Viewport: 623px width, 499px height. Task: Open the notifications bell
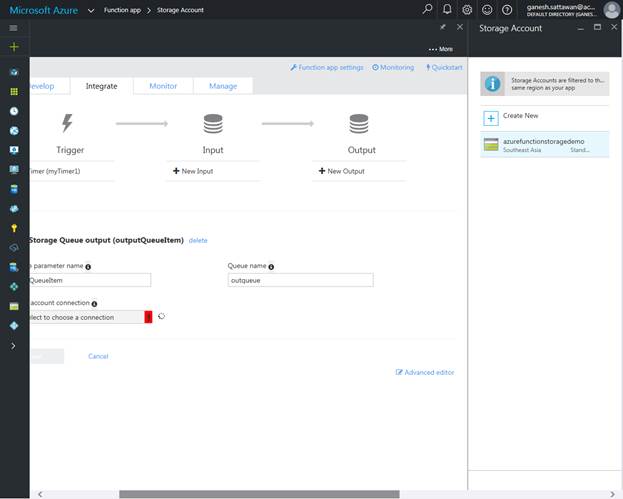coord(447,9)
